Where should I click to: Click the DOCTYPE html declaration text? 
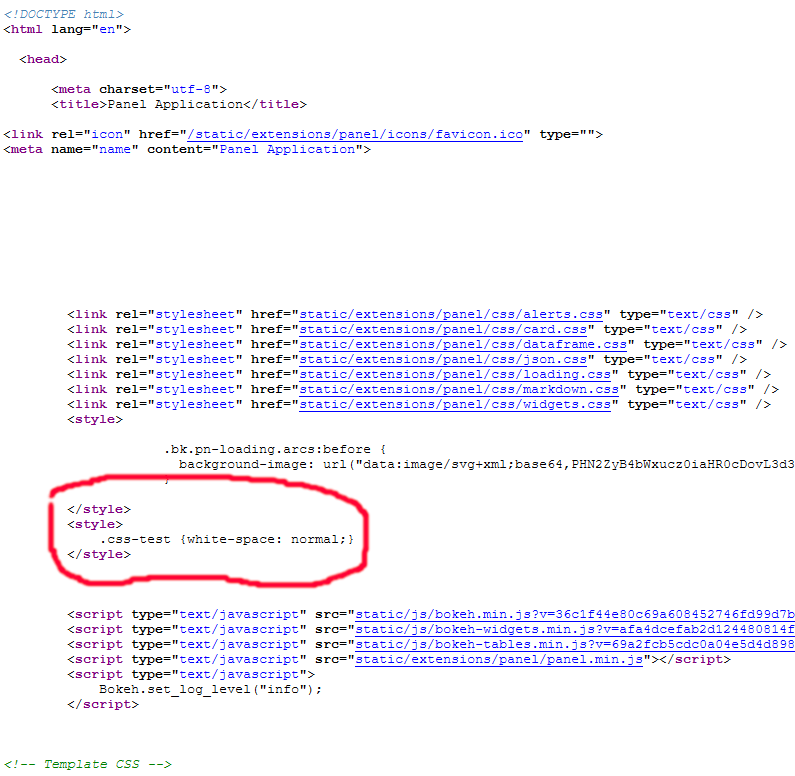click(63, 14)
